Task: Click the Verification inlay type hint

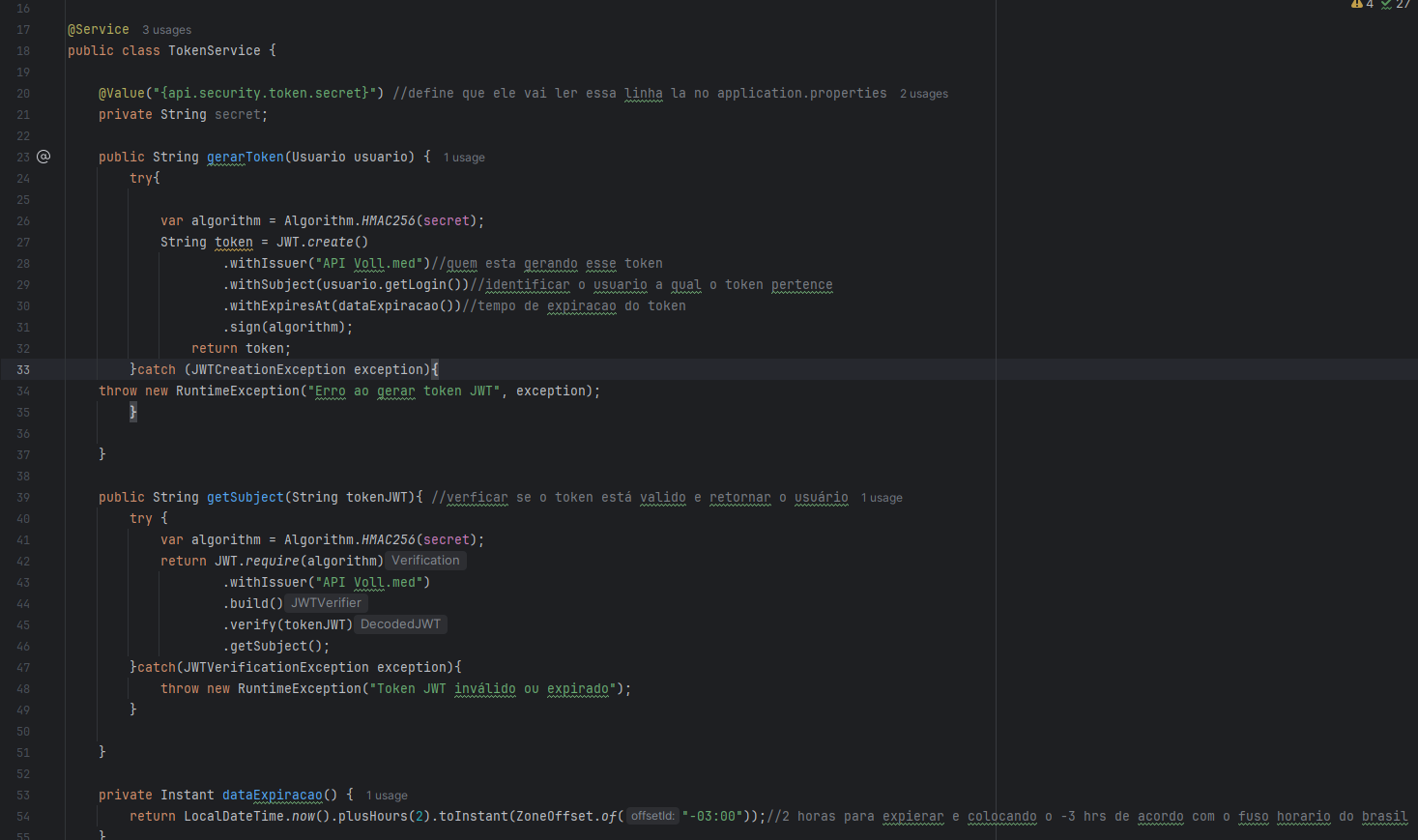Action: [425, 561]
